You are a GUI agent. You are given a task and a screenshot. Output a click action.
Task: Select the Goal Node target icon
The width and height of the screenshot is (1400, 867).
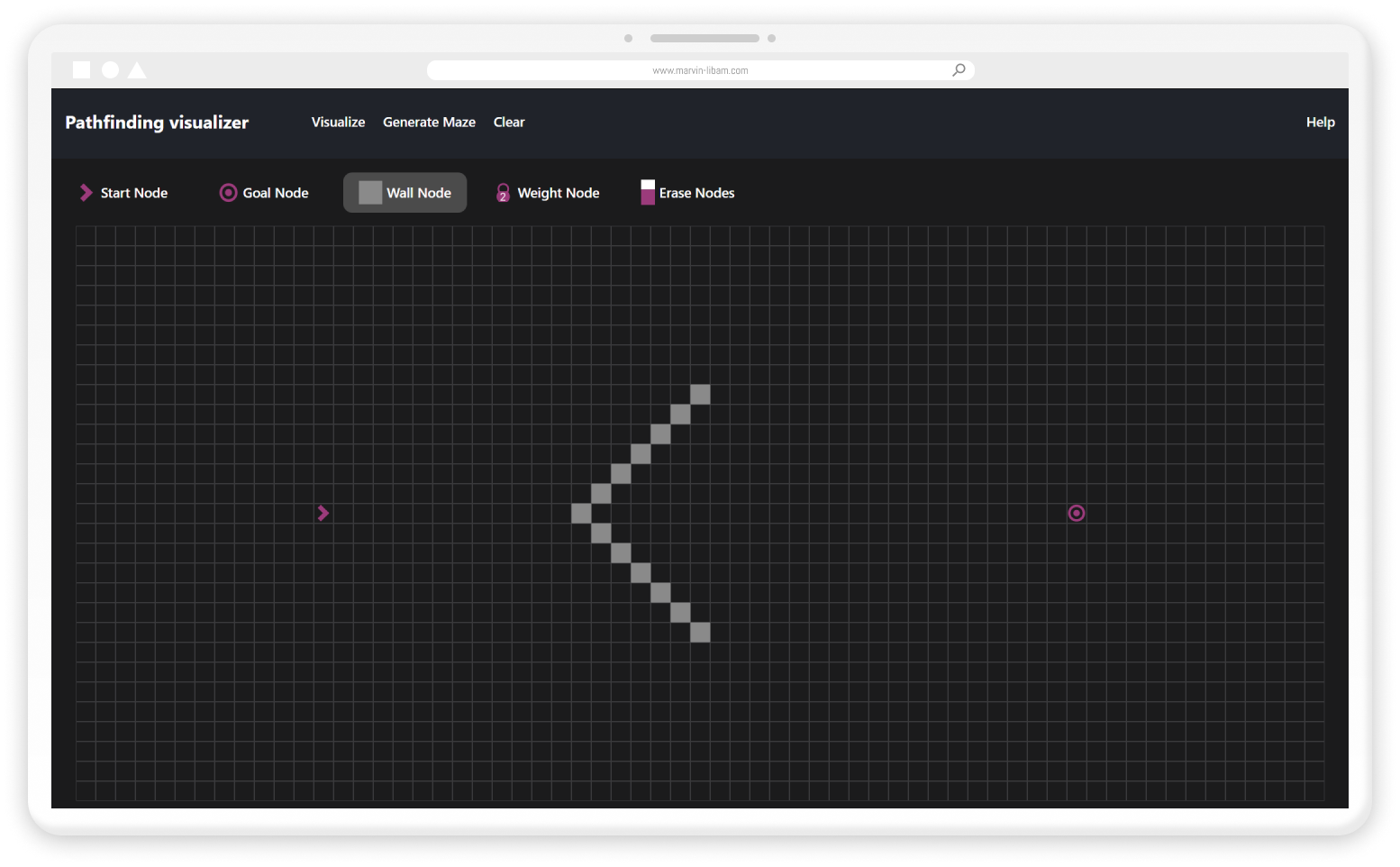pos(227,192)
